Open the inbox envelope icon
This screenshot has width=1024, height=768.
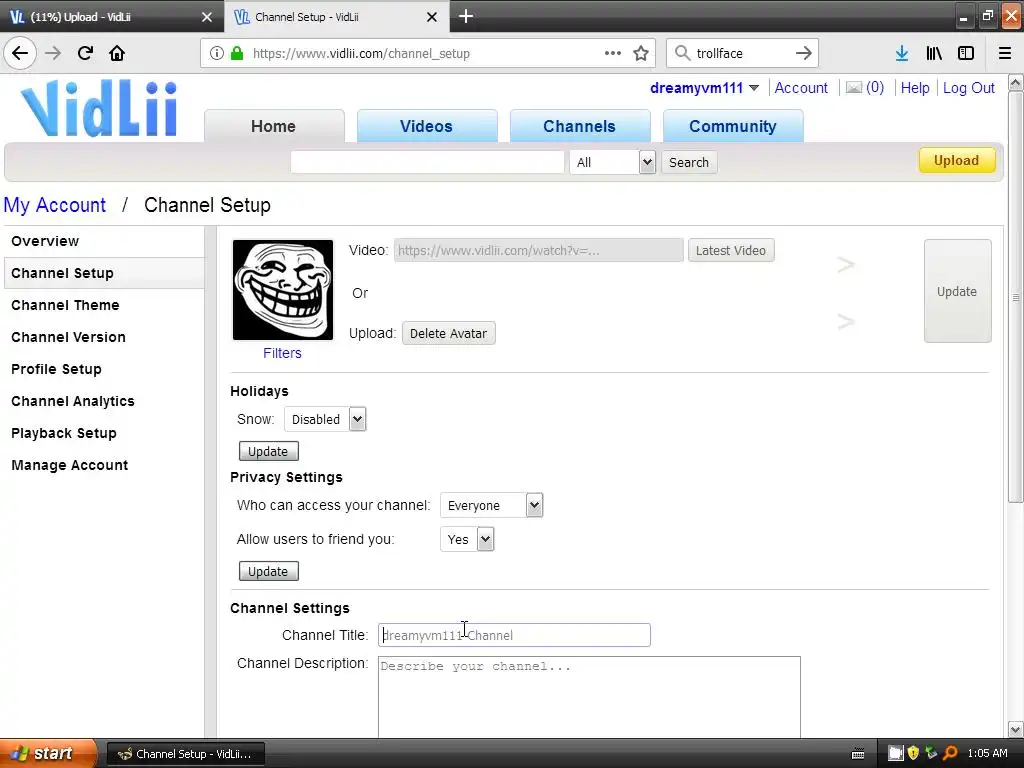point(854,88)
